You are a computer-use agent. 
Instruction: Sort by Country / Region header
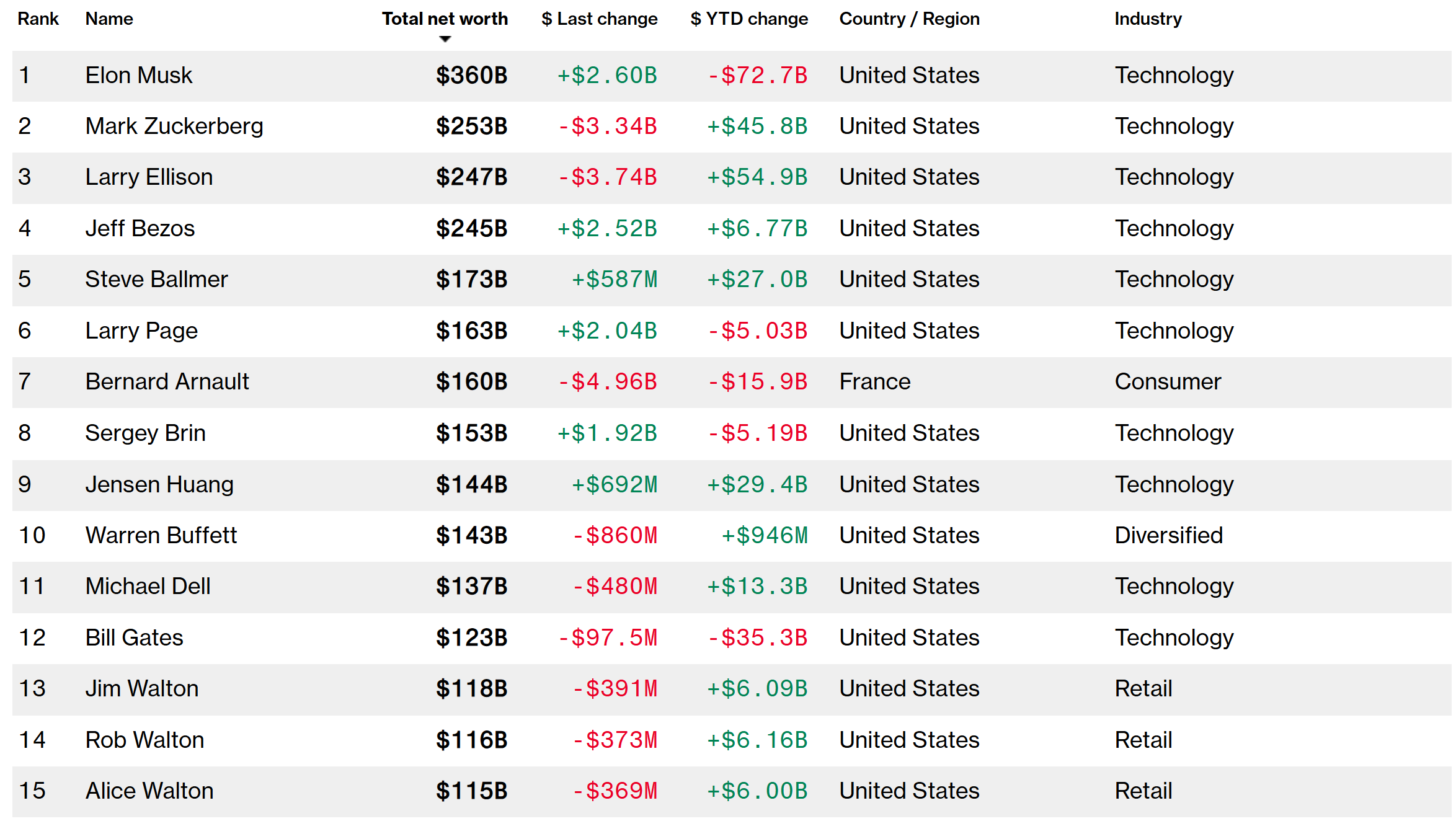click(909, 19)
